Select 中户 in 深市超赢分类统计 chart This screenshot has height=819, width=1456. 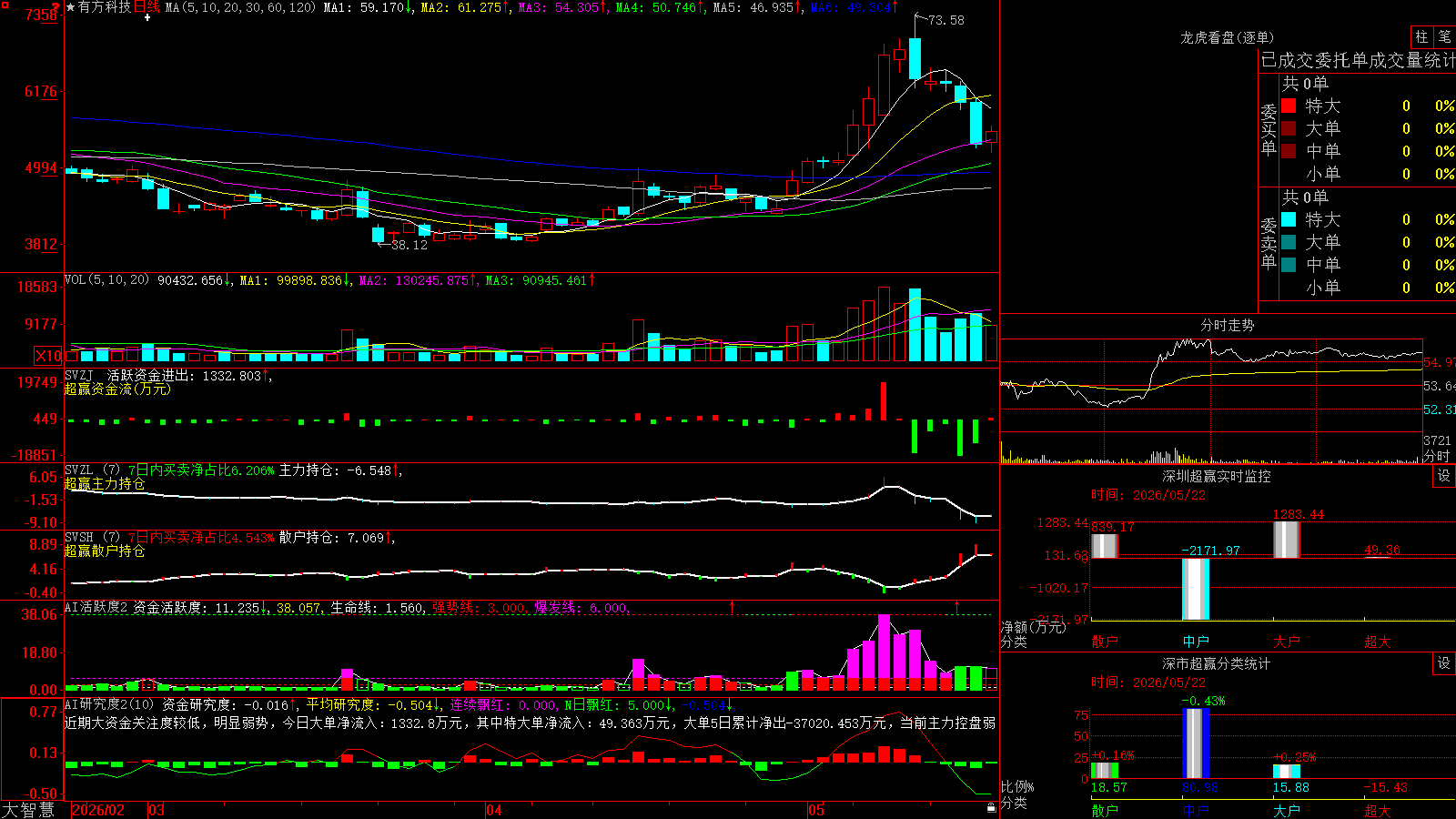(1196, 811)
